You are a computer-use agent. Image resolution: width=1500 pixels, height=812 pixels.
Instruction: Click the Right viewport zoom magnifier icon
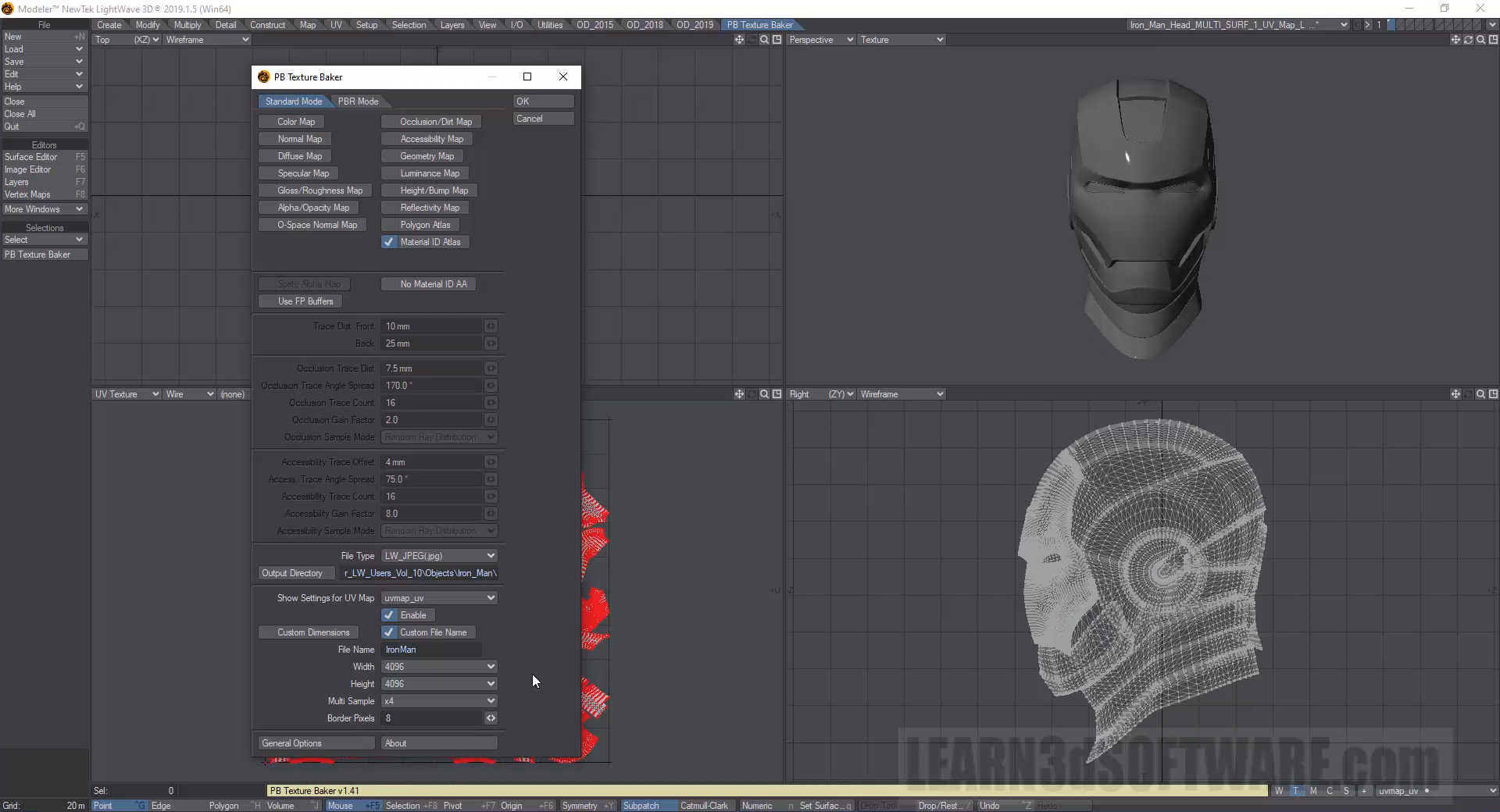click(x=1480, y=394)
